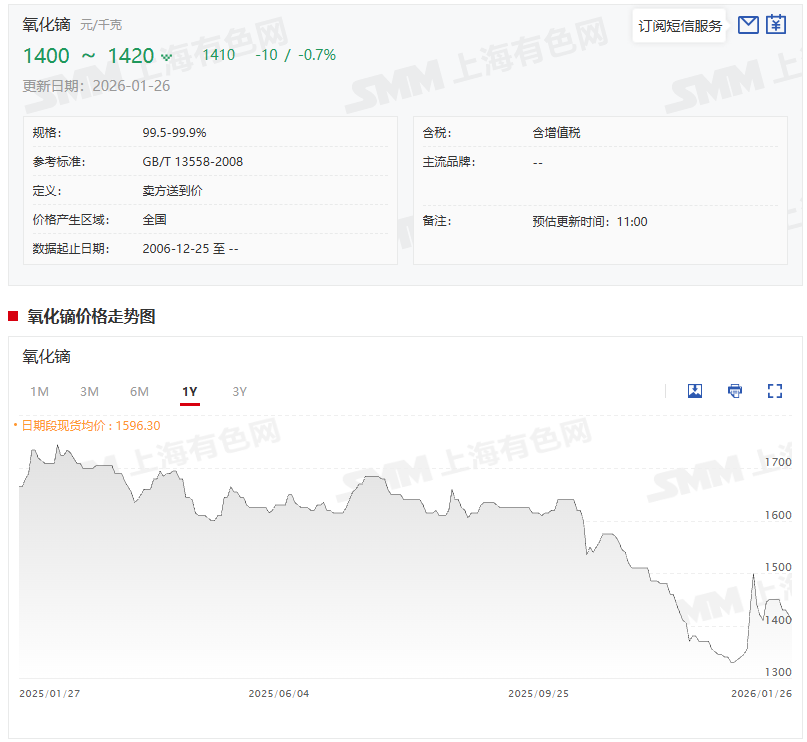Click the price low 1400 value
This screenshot has width=807, height=742.
point(46,56)
